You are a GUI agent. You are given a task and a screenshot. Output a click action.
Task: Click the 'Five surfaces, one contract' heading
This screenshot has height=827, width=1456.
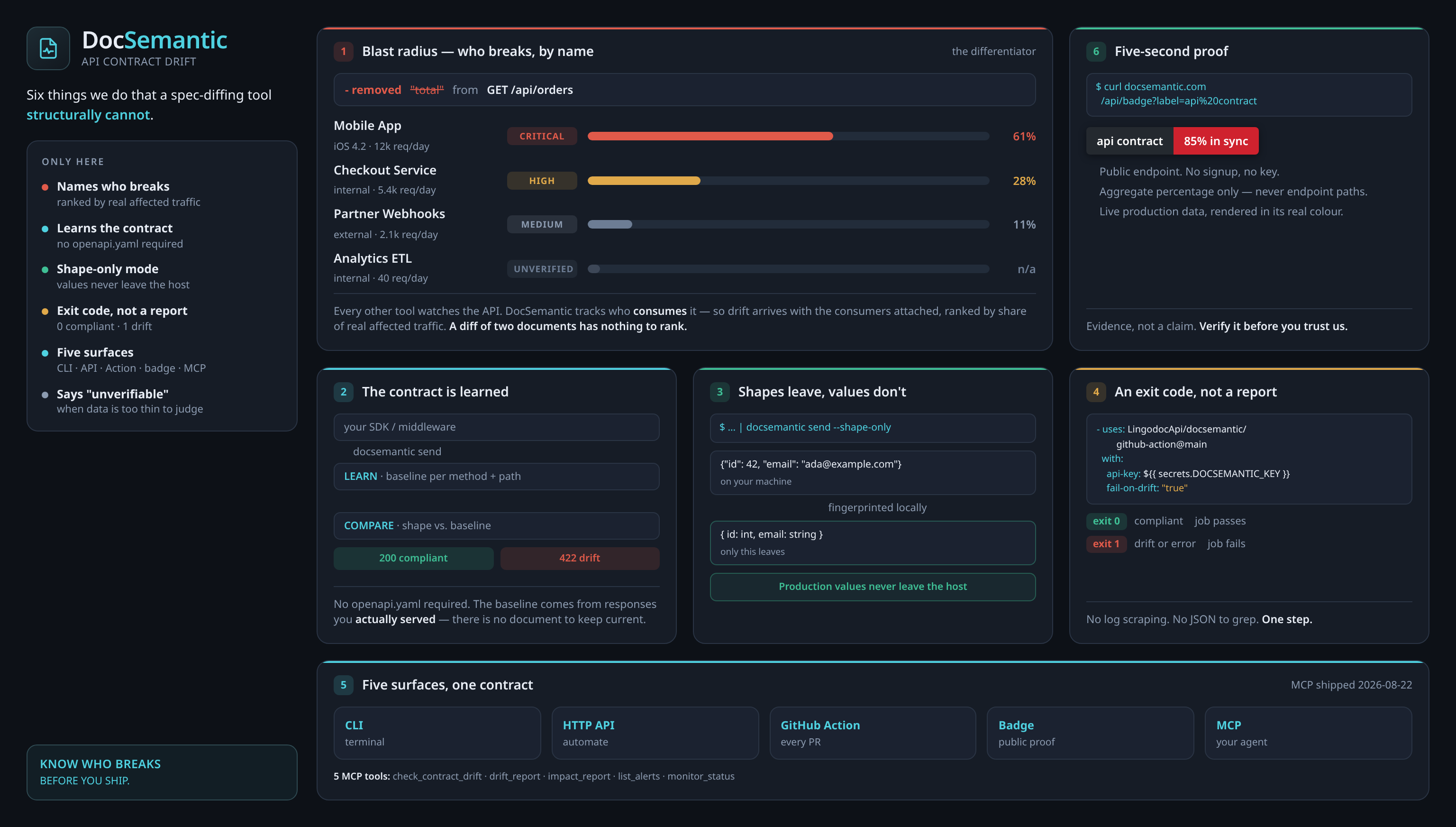[x=447, y=684]
